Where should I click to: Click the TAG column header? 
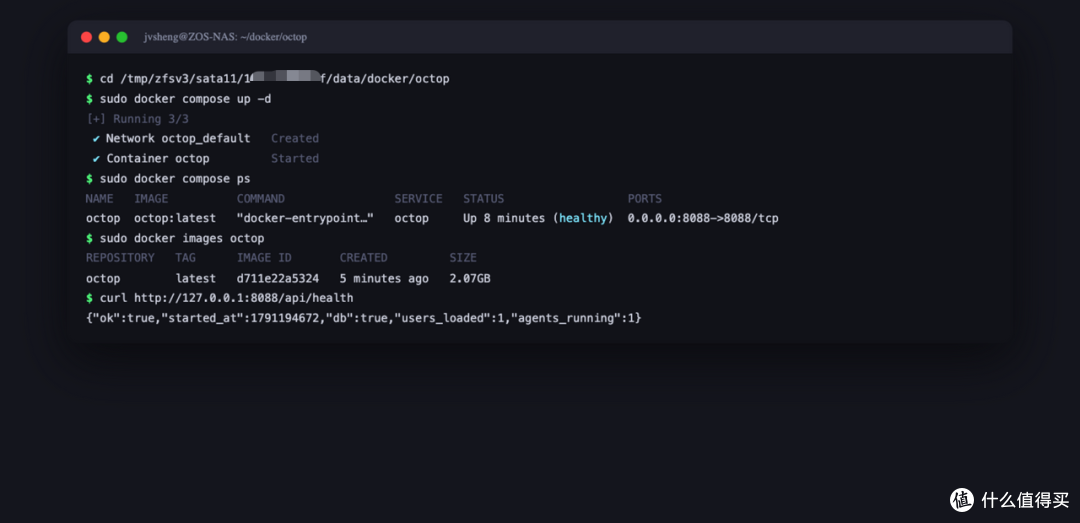tap(185, 258)
